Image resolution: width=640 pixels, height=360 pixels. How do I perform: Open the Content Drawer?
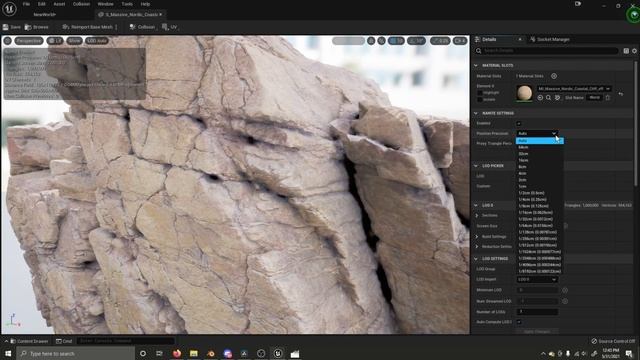pos(29,341)
